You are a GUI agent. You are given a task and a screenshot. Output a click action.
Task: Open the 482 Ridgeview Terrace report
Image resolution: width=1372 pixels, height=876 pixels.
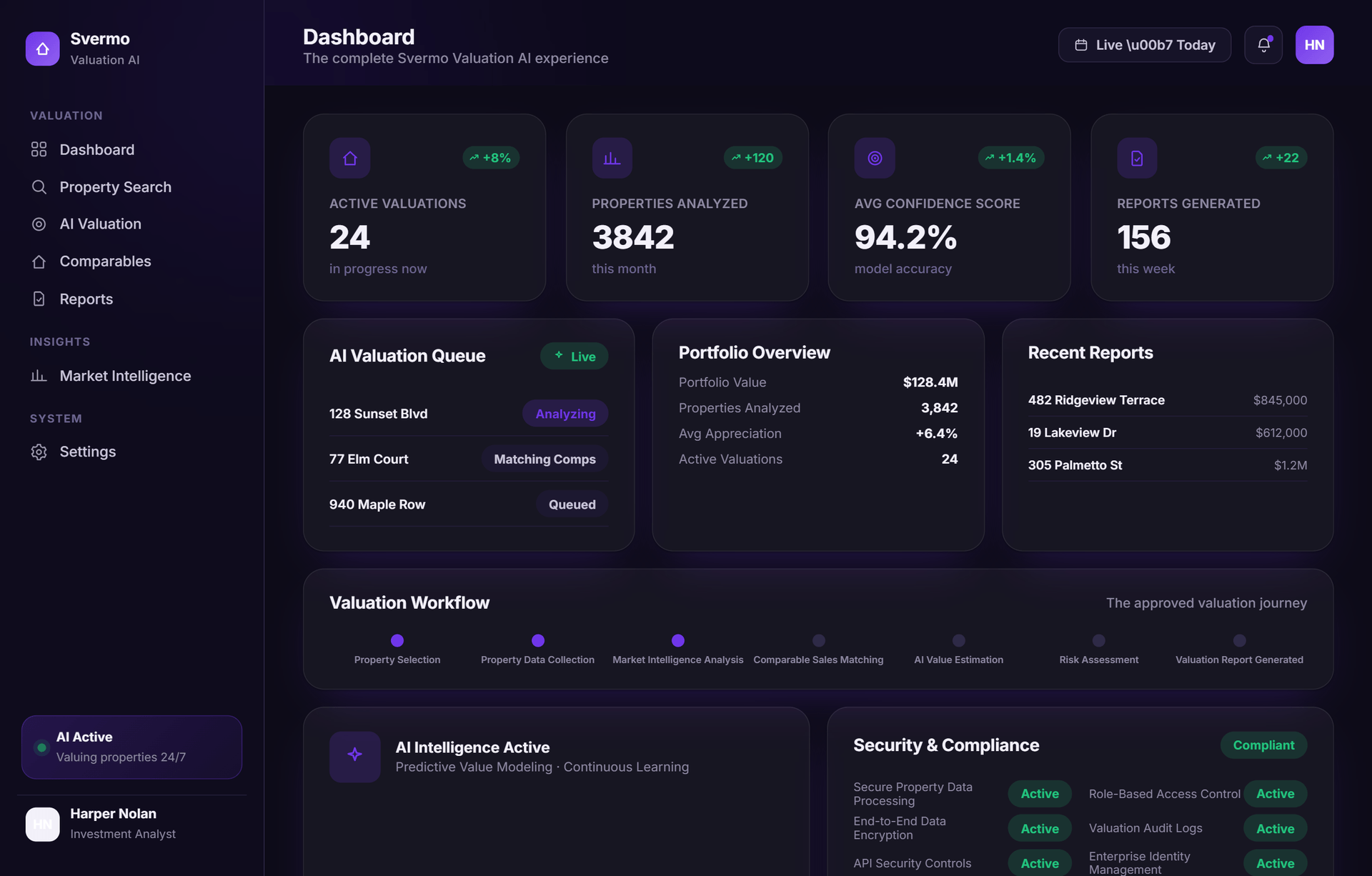click(1167, 400)
